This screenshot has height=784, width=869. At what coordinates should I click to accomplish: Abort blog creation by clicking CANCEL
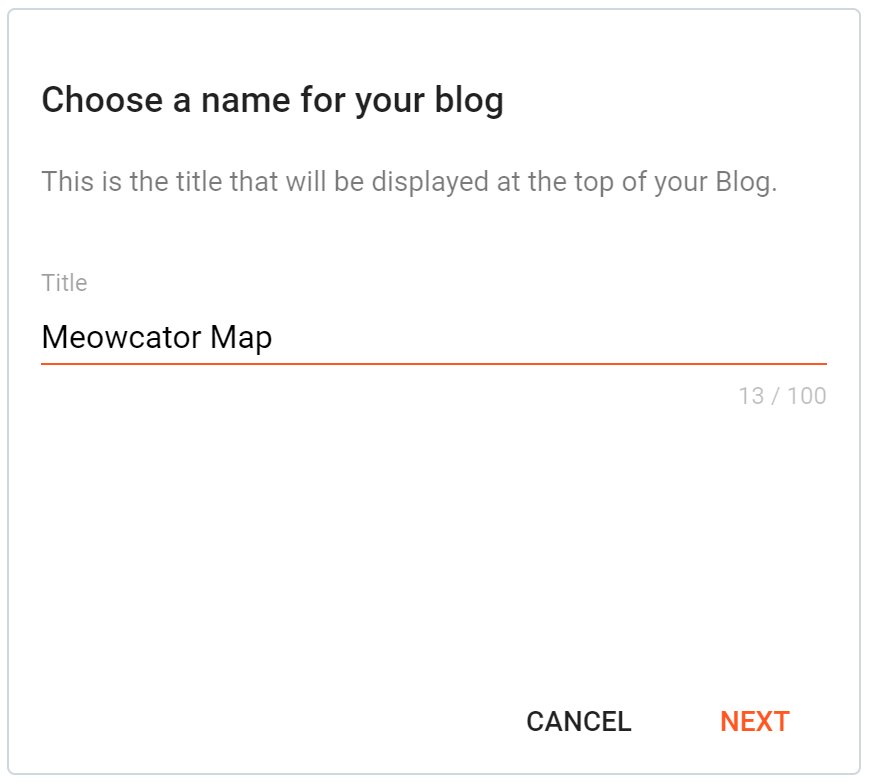coord(577,721)
